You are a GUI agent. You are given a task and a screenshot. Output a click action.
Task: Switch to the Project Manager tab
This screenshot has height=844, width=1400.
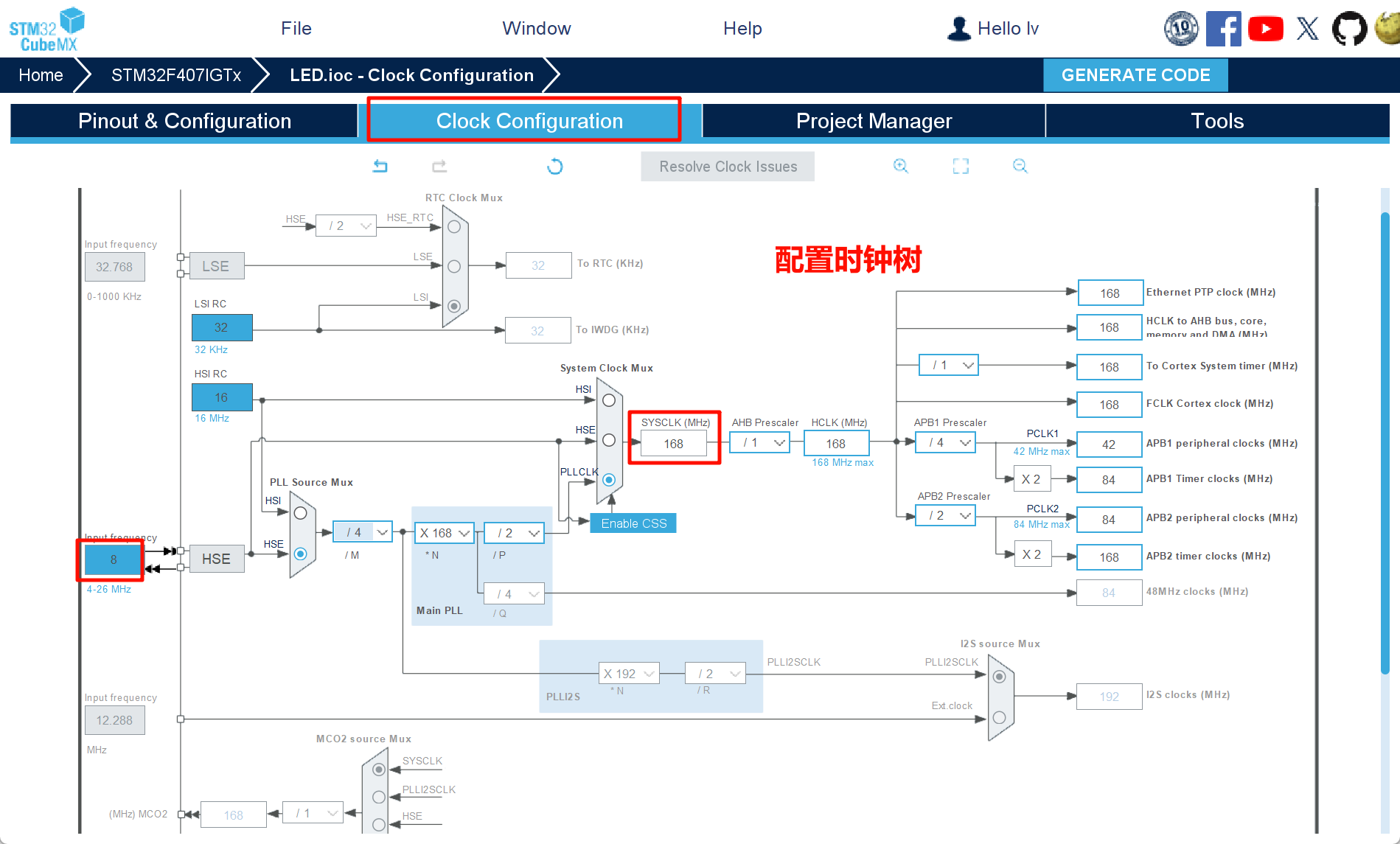(874, 120)
